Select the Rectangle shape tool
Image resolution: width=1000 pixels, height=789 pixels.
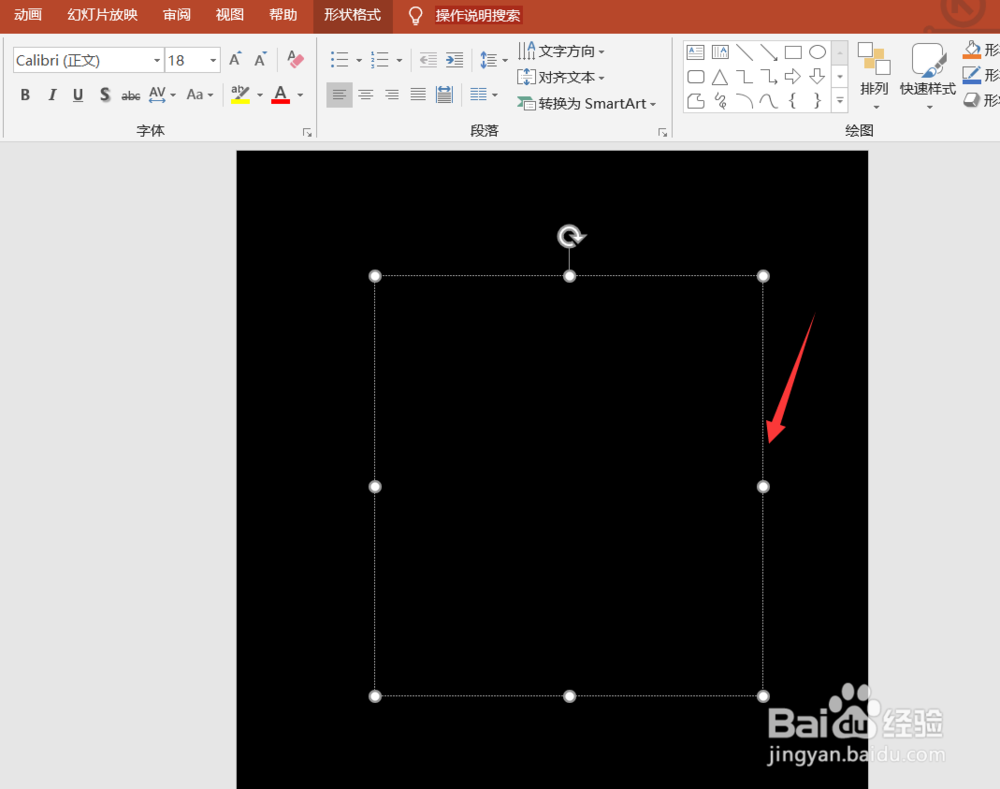[x=792, y=51]
